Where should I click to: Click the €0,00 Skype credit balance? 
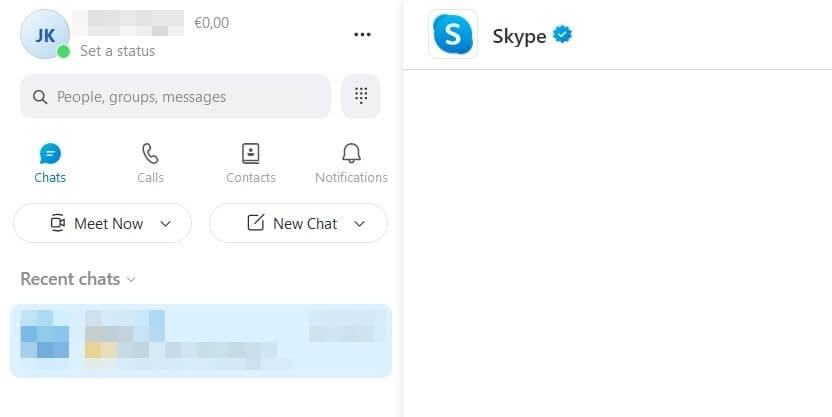212,23
